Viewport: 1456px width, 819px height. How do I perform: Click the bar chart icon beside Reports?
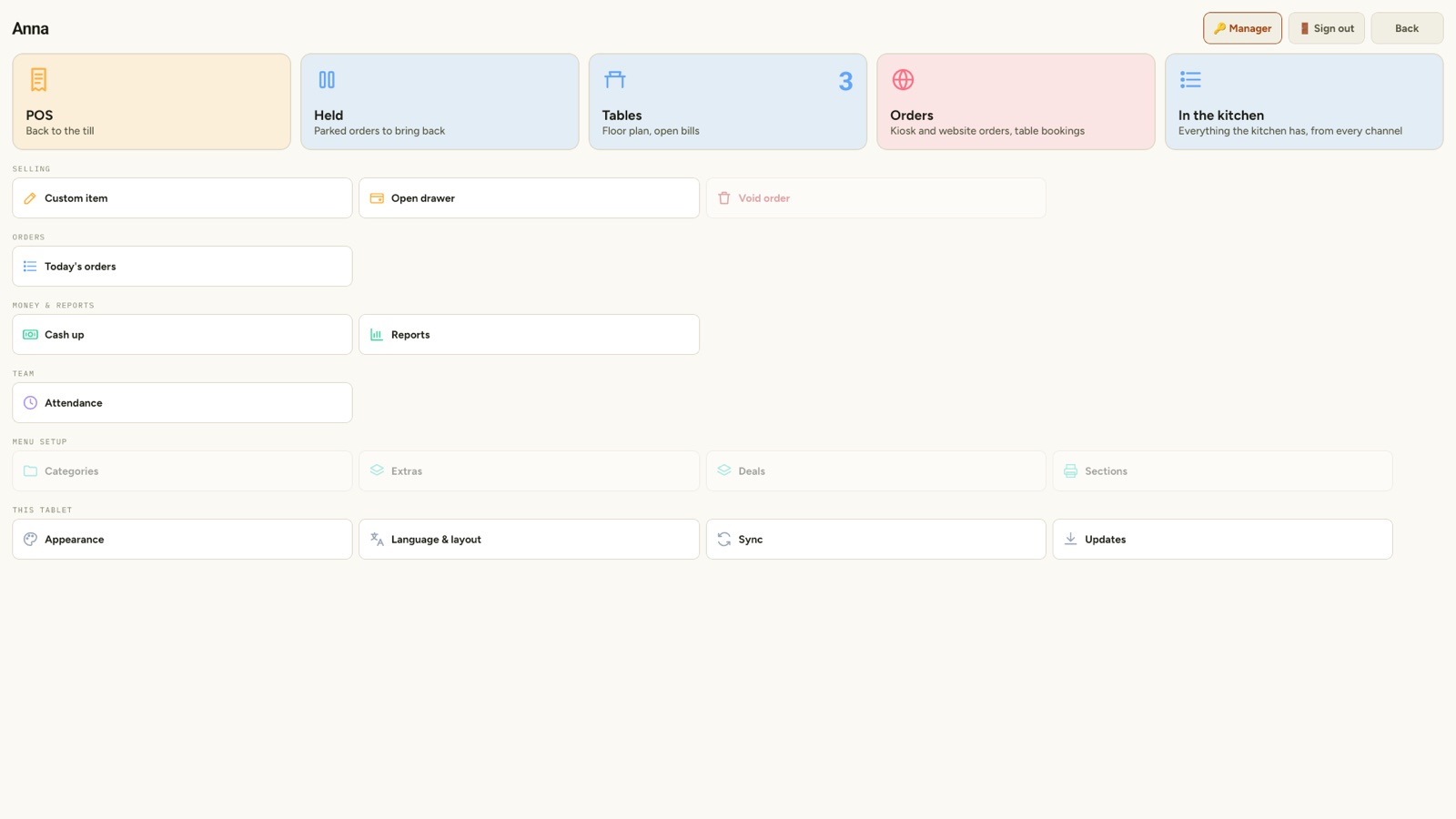click(x=377, y=335)
